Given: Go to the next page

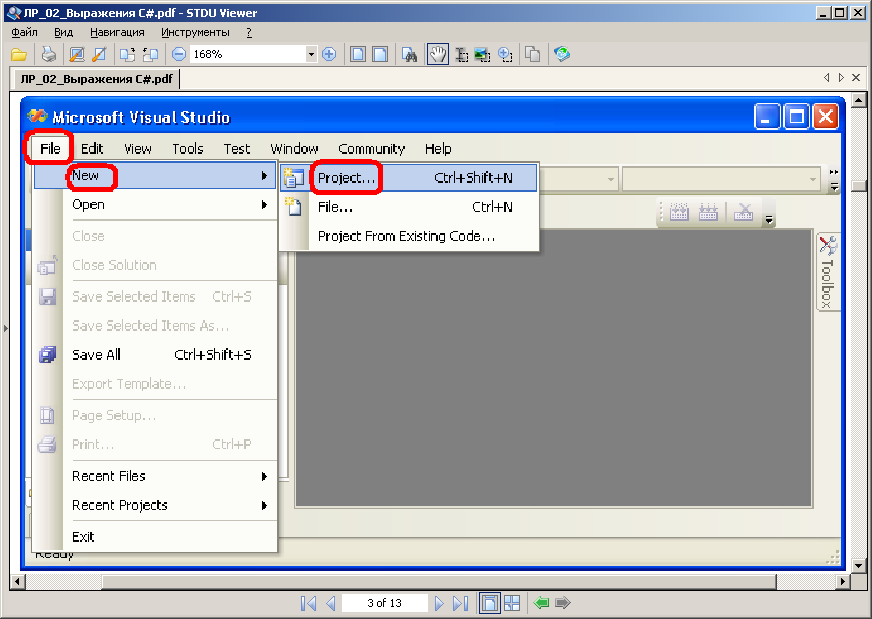Looking at the screenshot, I should pos(439,603).
